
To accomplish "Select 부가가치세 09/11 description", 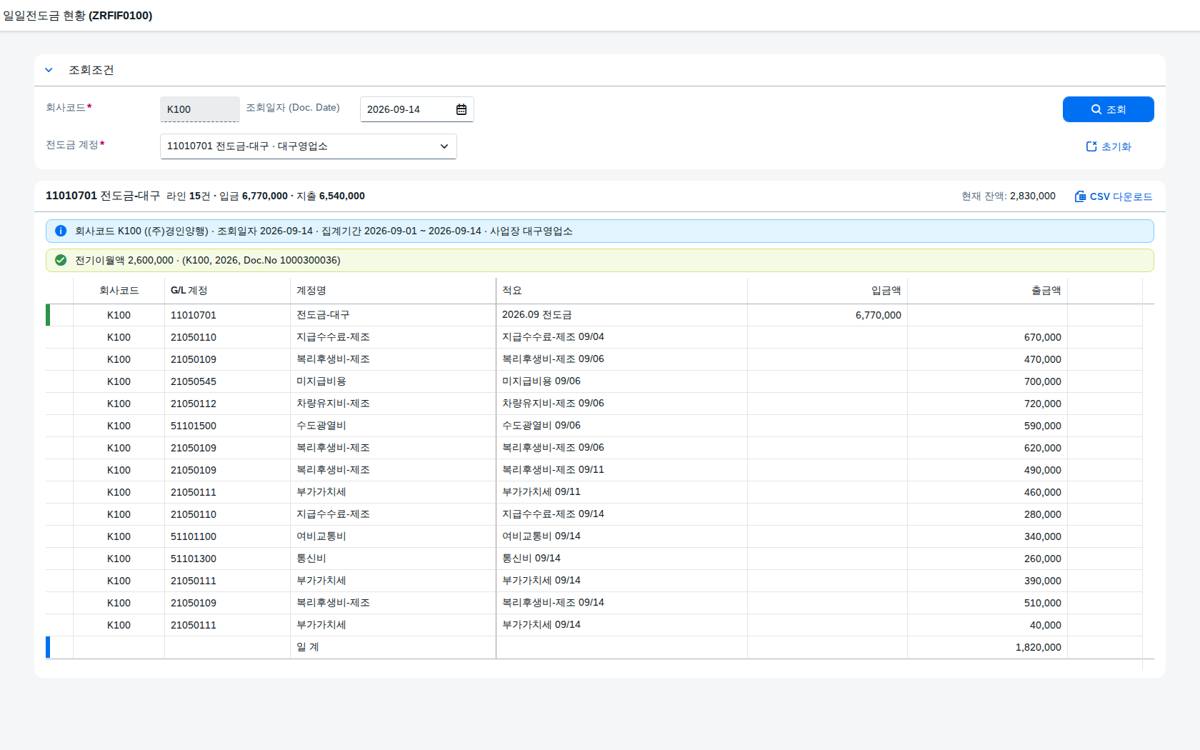I will [x=622, y=492].
